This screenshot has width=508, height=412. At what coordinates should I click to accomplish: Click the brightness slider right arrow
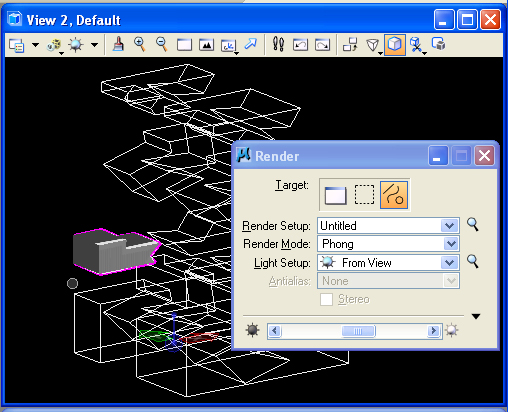[x=433, y=331]
